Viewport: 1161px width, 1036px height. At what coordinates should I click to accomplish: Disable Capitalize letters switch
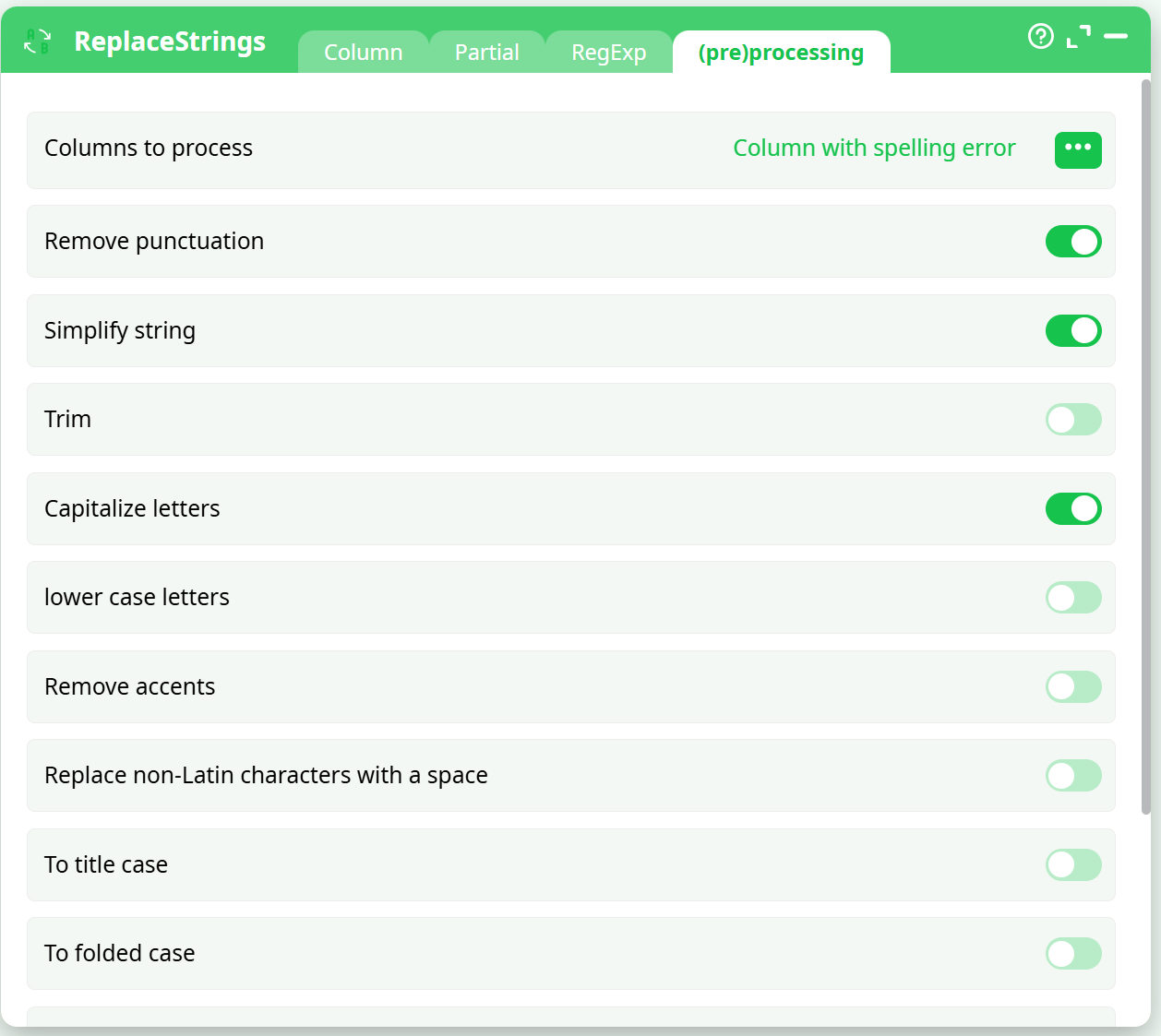[1073, 509]
